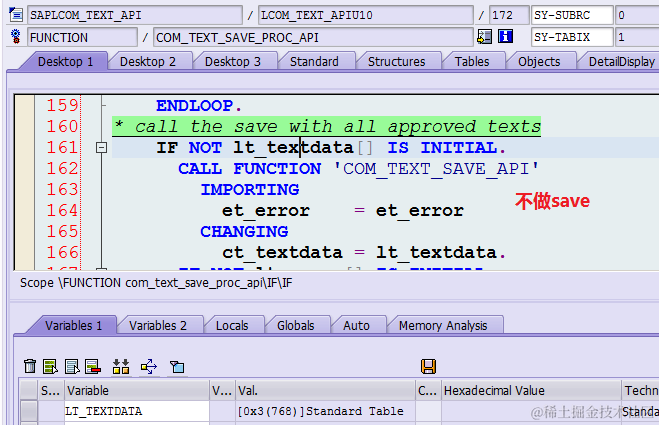
Task: Click the FUNCTION event type field
Action: click(x=82, y=37)
